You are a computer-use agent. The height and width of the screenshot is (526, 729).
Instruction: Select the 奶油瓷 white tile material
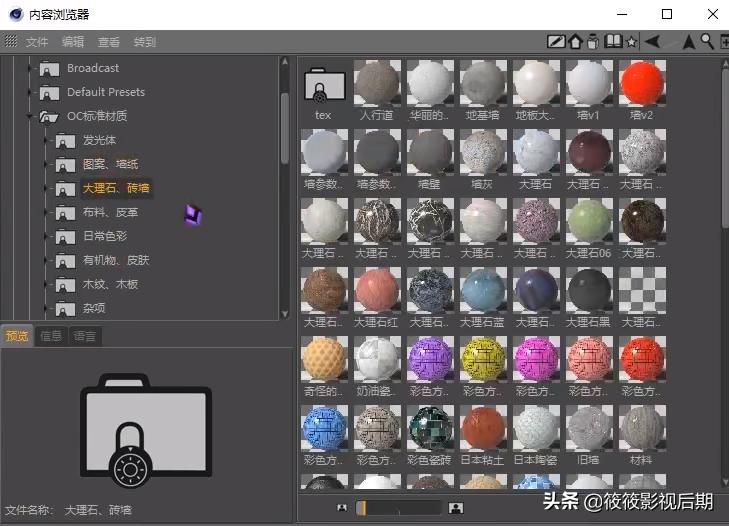tap(377, 359)
